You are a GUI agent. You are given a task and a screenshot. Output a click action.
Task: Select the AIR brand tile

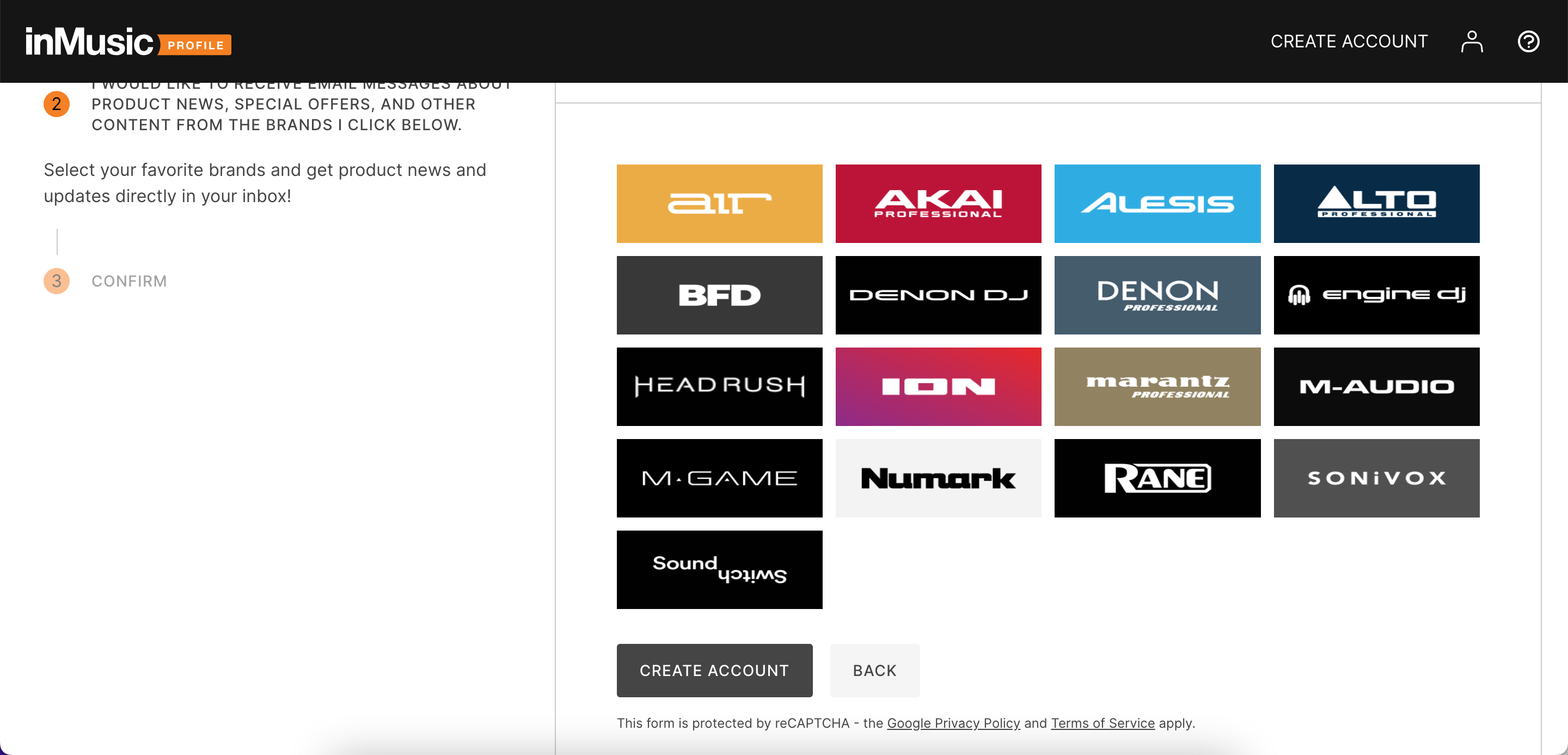719,203
